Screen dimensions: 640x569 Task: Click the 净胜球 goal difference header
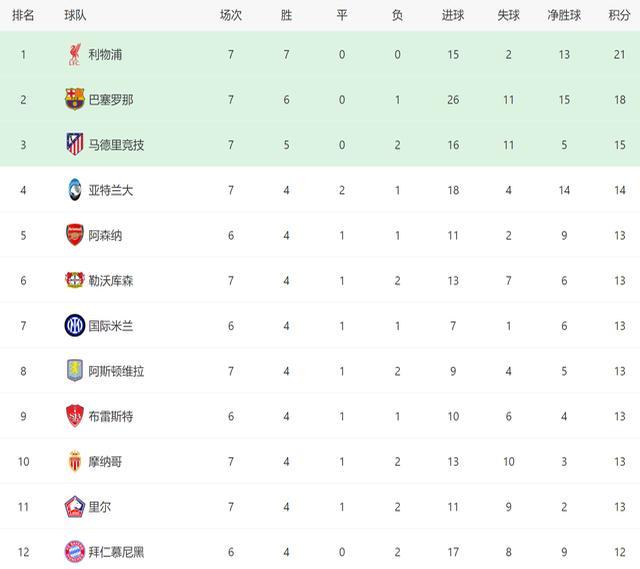[x=564, y=15]
